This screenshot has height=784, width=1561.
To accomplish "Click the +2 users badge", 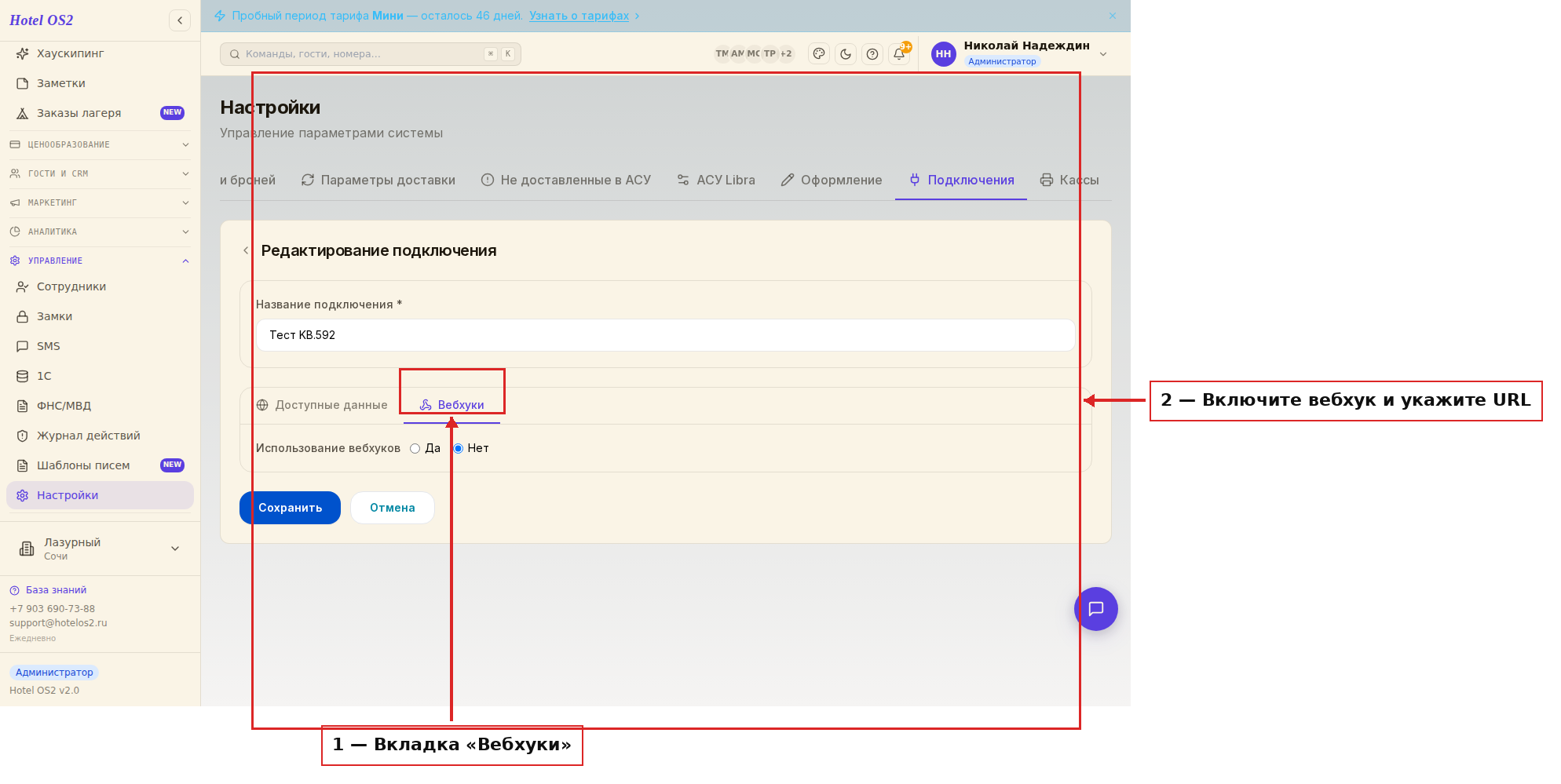I will 786,54.
